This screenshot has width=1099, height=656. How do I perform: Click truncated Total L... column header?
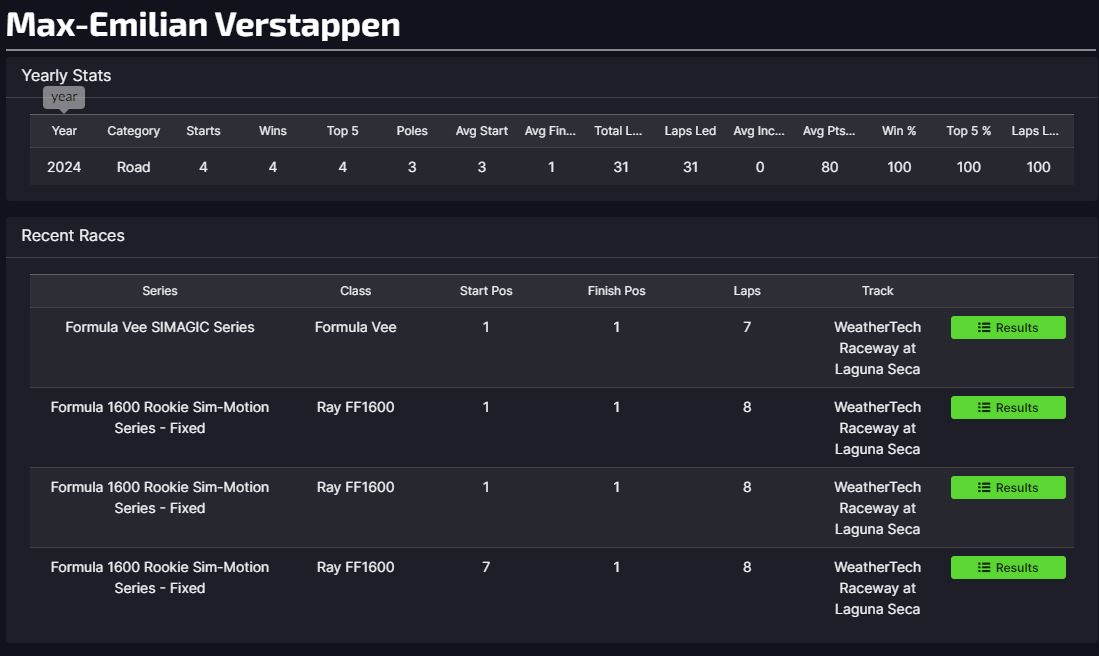pos(618,130)
